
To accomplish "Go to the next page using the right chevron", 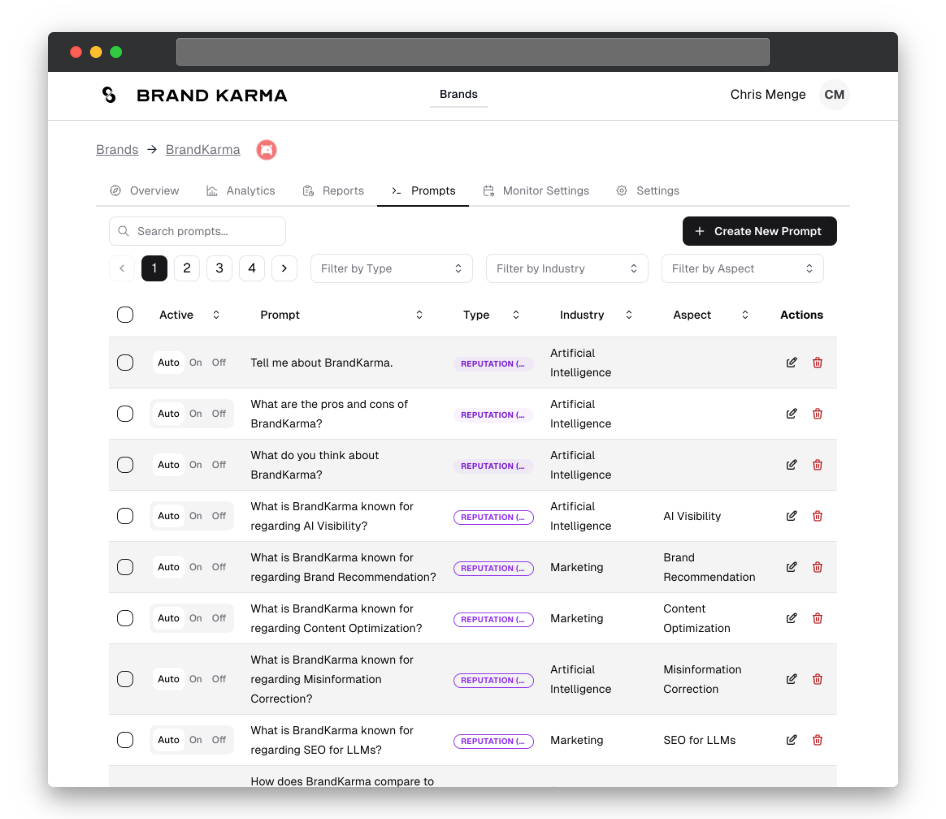I will [284, 269].
